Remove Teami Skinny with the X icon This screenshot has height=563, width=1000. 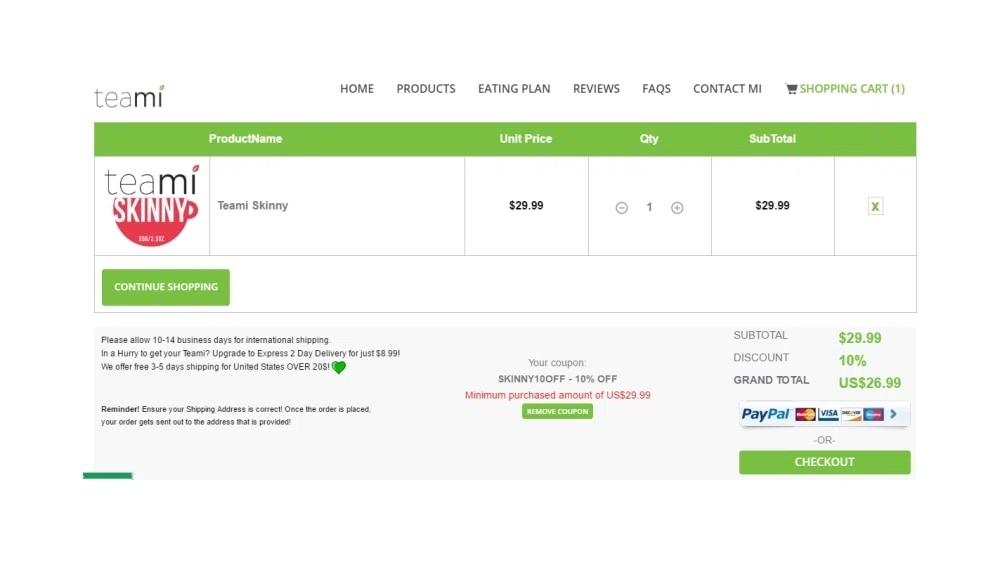875,206
